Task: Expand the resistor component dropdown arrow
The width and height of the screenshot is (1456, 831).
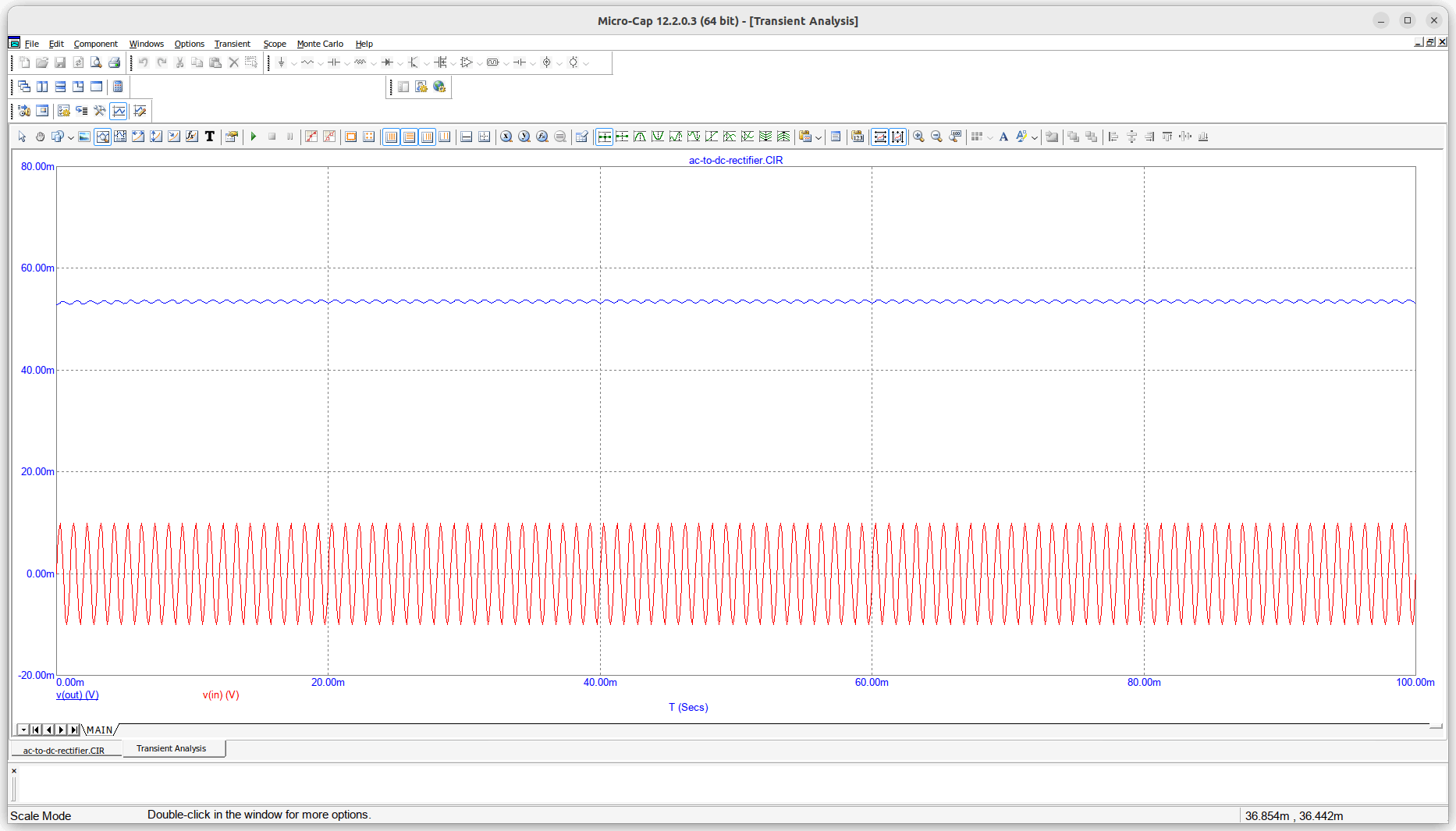Action: [320, 63]
